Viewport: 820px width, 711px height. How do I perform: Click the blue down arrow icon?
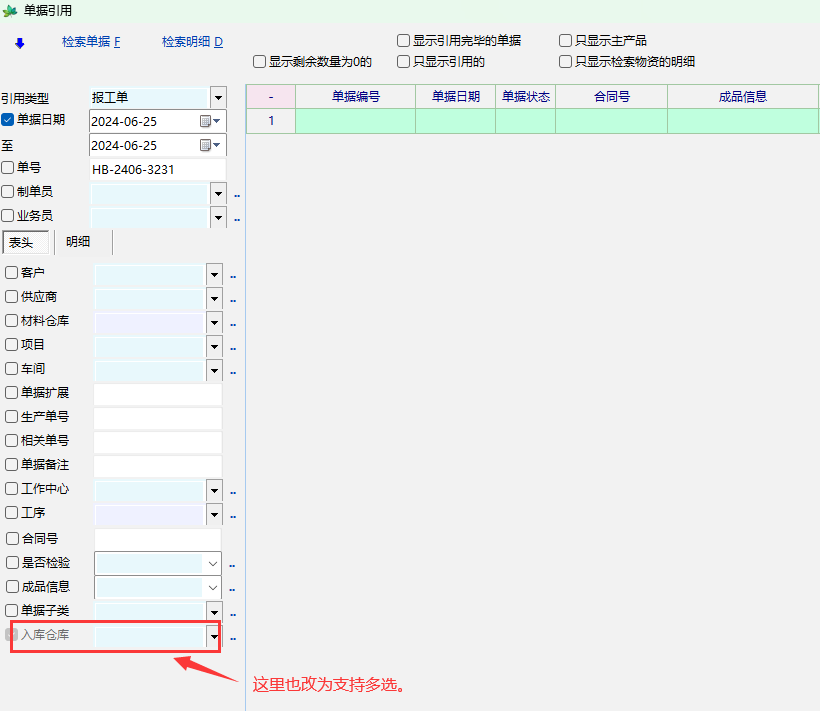[19, 43]
